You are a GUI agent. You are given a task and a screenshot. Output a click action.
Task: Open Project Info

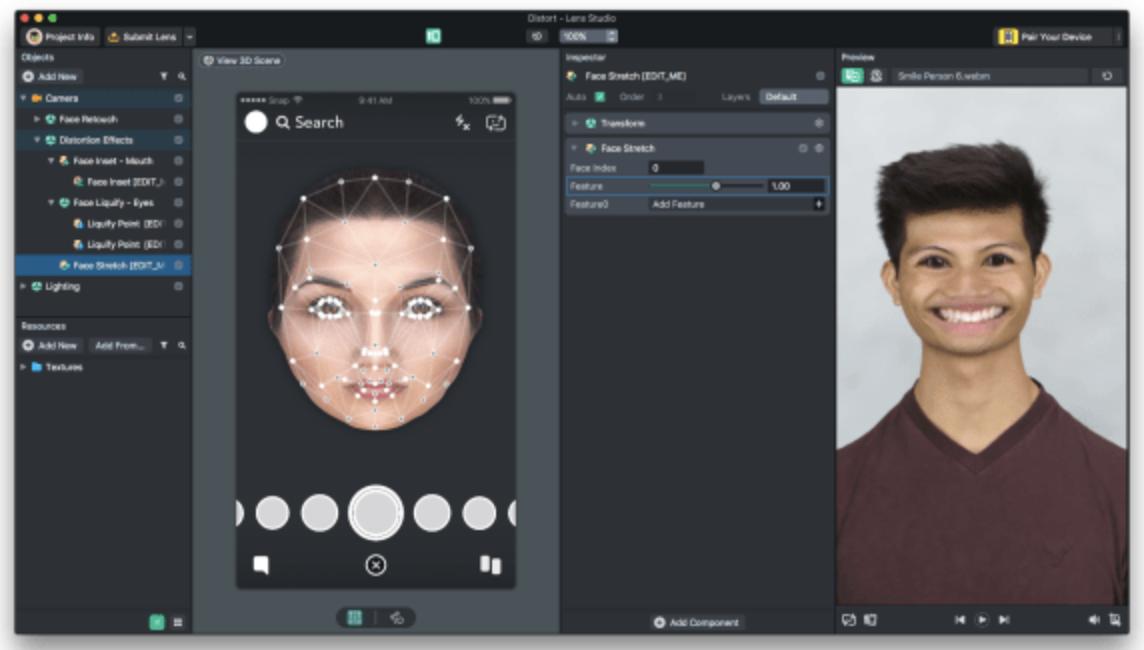pos(61,36)
